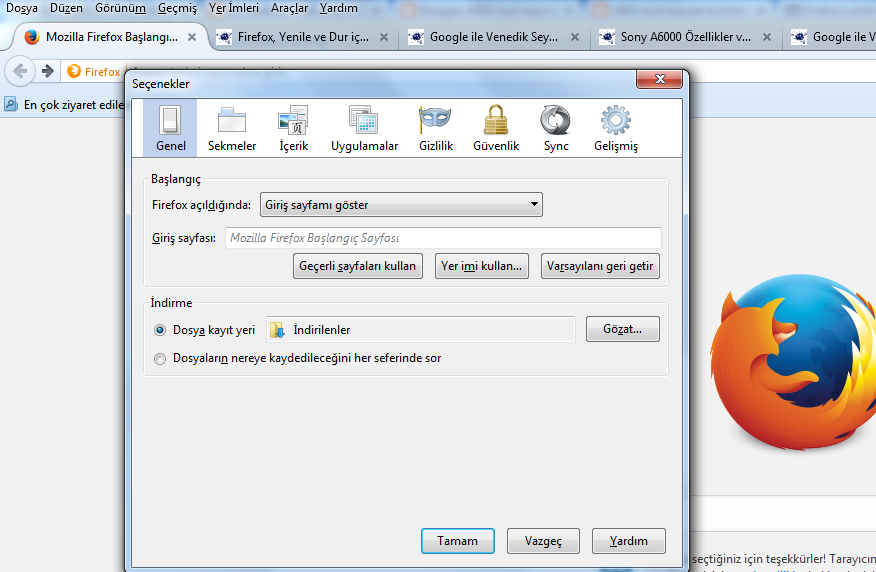Click the En çok ziyaret edilen bookmark icon
Image resolution: width=876 pixels, height=572 pixels.
pos(11,104)
